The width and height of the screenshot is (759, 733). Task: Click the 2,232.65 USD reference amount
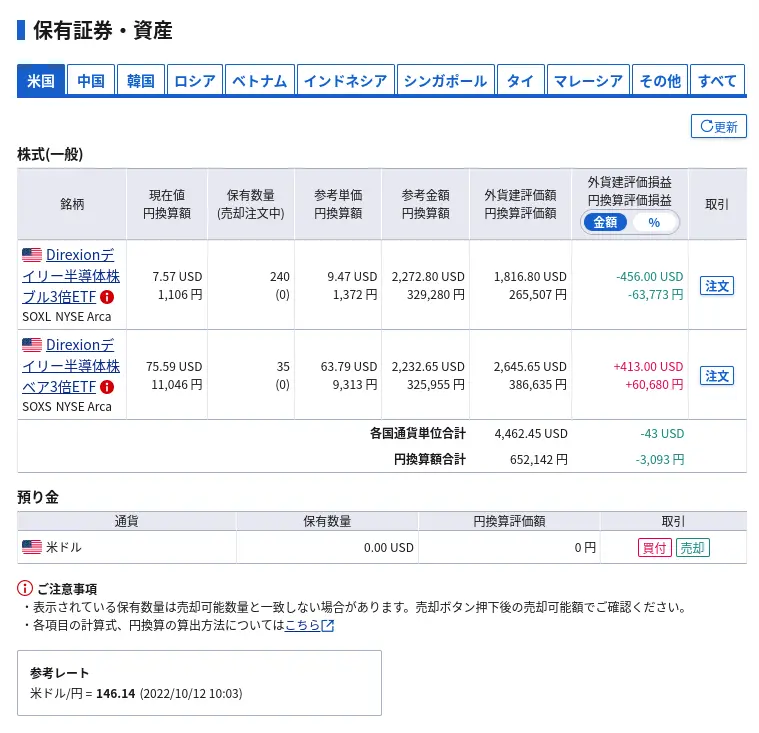pyautogui.click(x=428, y=366)
